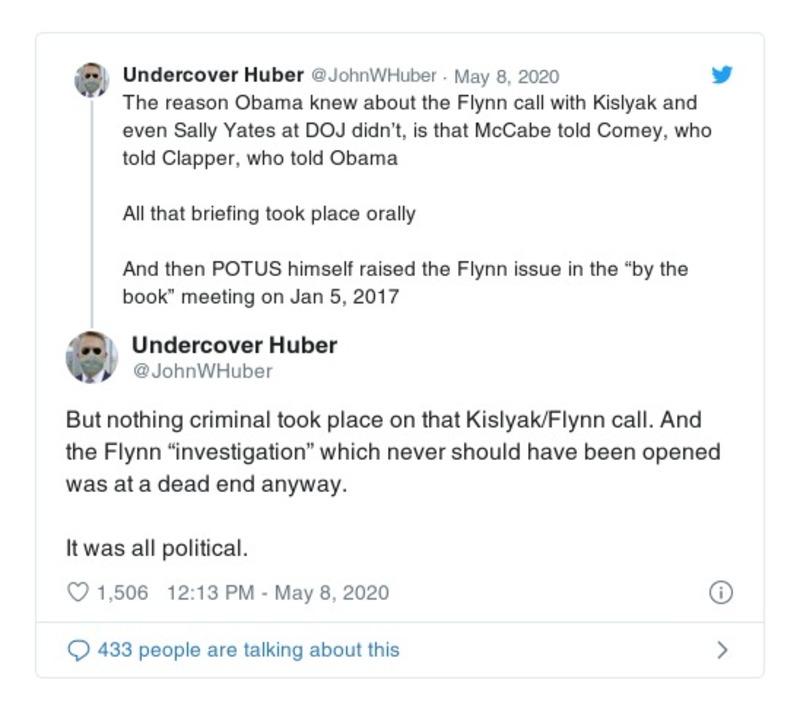This screenshot has width=800, height=712.
Task: Open the circled info icon
Action: pyautogui.click(x=720, y=593)
